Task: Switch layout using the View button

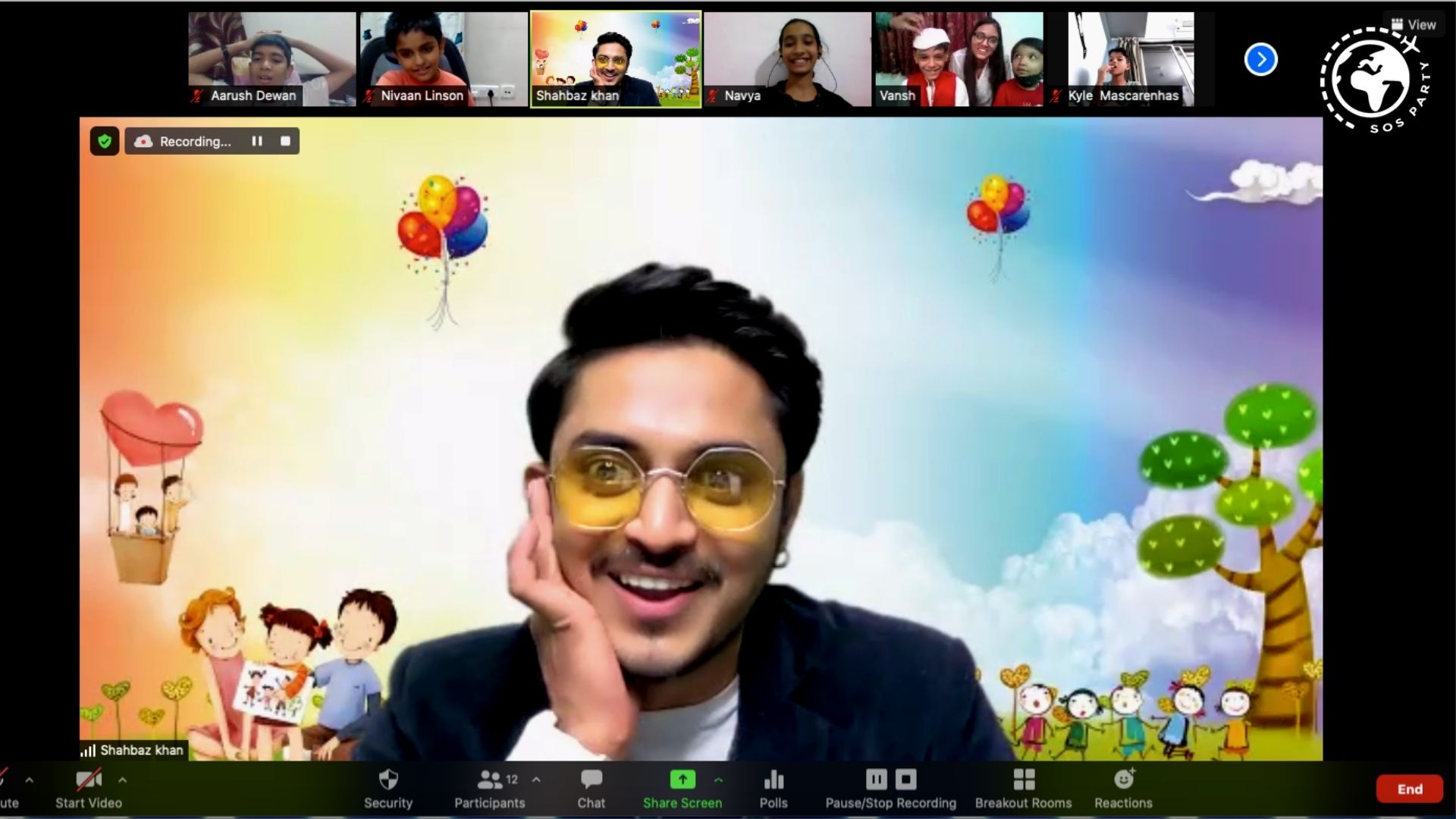Action: click(1414, 24)
